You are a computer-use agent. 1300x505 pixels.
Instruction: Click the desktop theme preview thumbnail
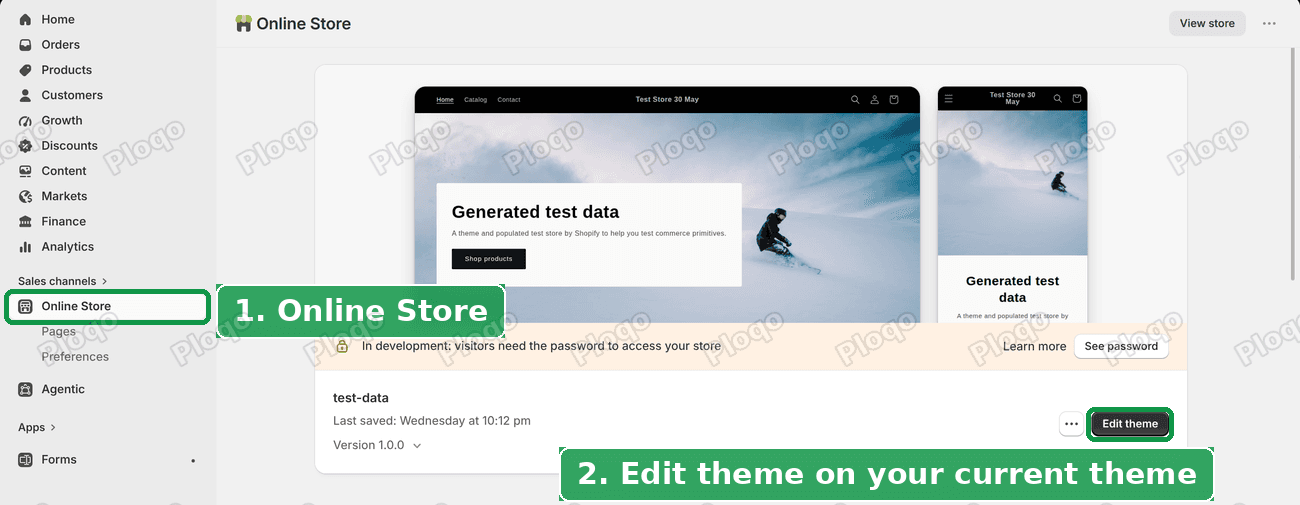[667, 204]
